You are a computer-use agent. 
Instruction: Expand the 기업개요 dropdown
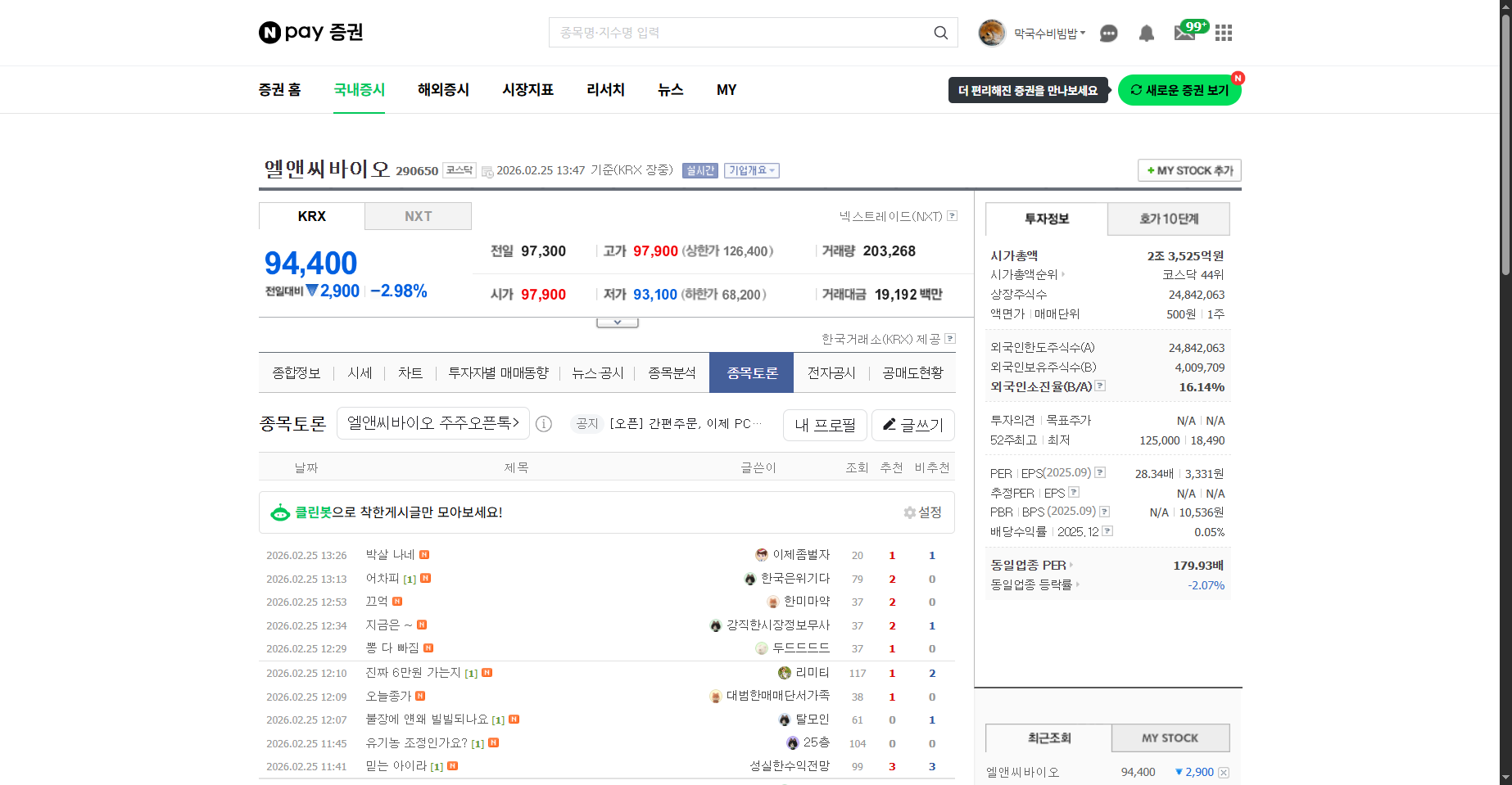(x=751, y=170)
